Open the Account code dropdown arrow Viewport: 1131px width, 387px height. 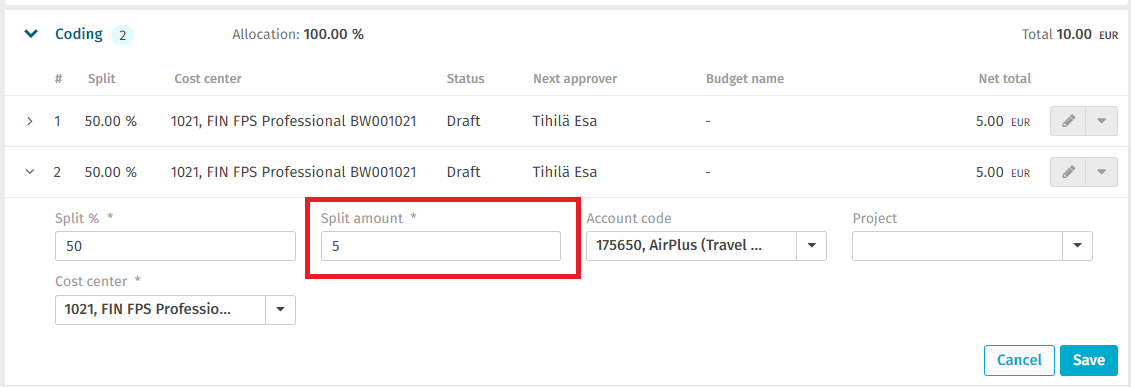point(811,246)
